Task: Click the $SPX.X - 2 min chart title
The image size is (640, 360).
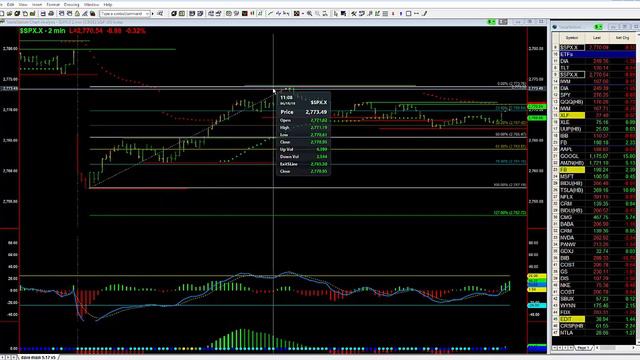Action: point(42,31)
